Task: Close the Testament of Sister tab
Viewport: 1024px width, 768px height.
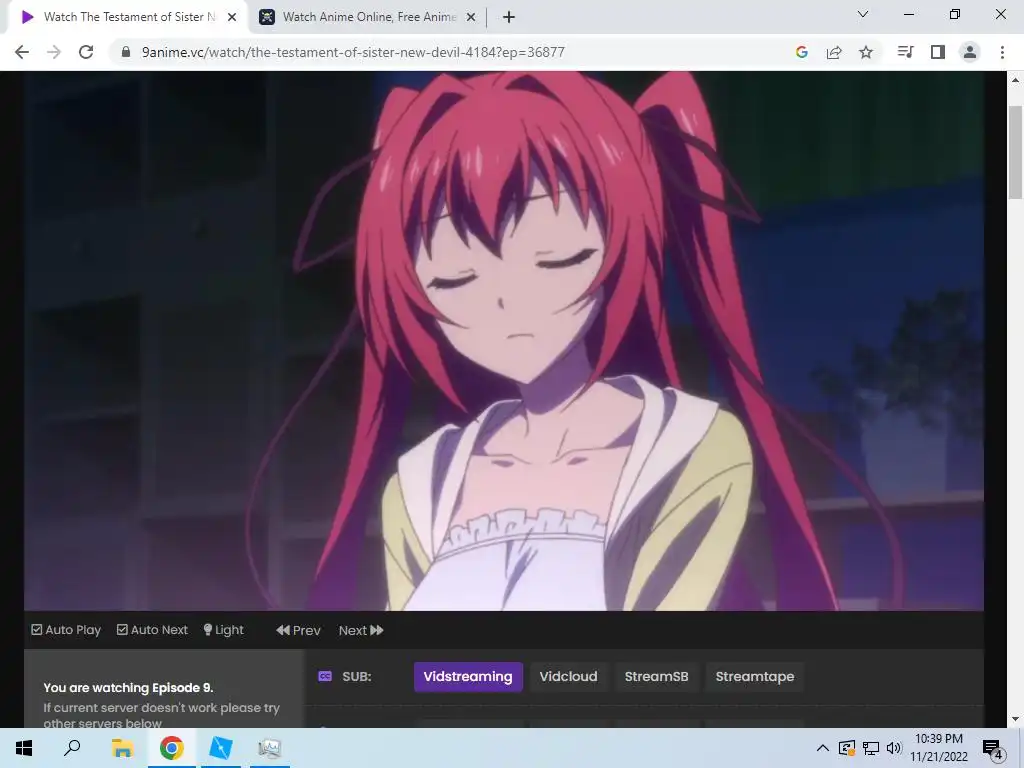Action: pos(232,17)
